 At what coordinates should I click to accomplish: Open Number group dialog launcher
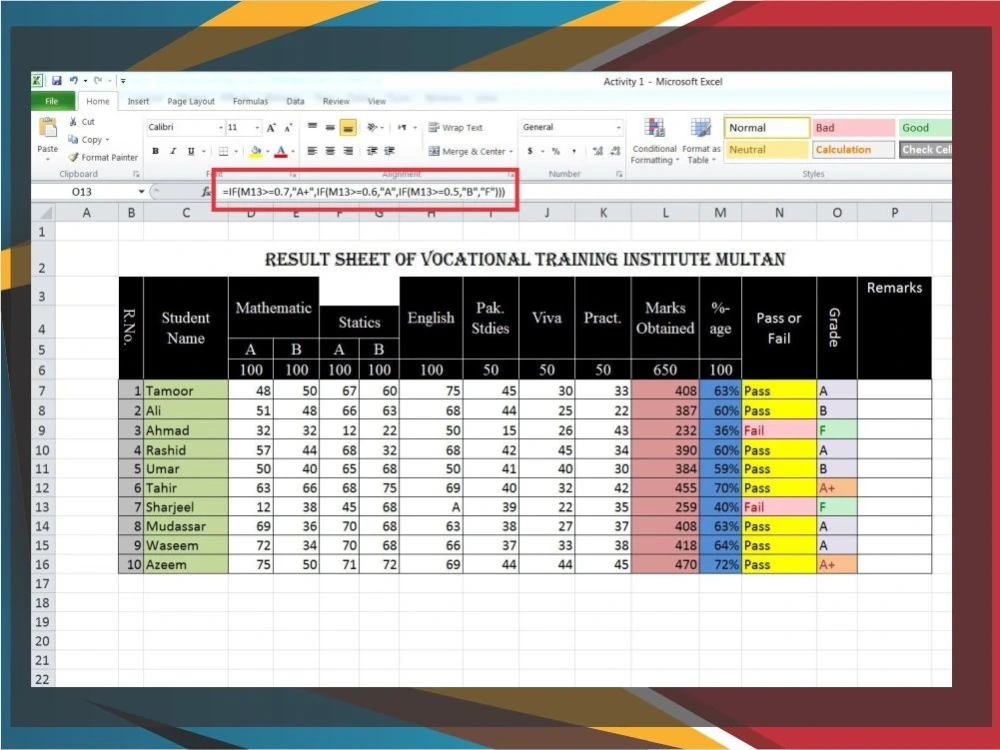[619, 174]
